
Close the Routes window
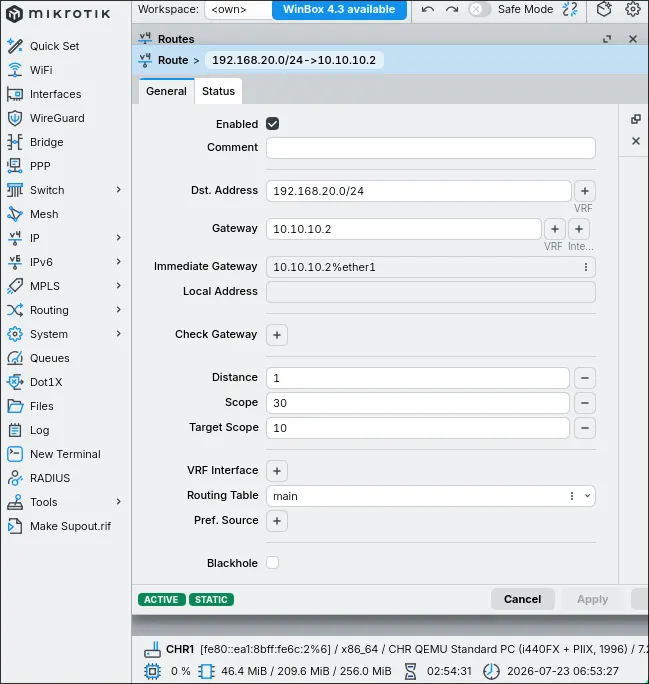click(x=633, y=39)
